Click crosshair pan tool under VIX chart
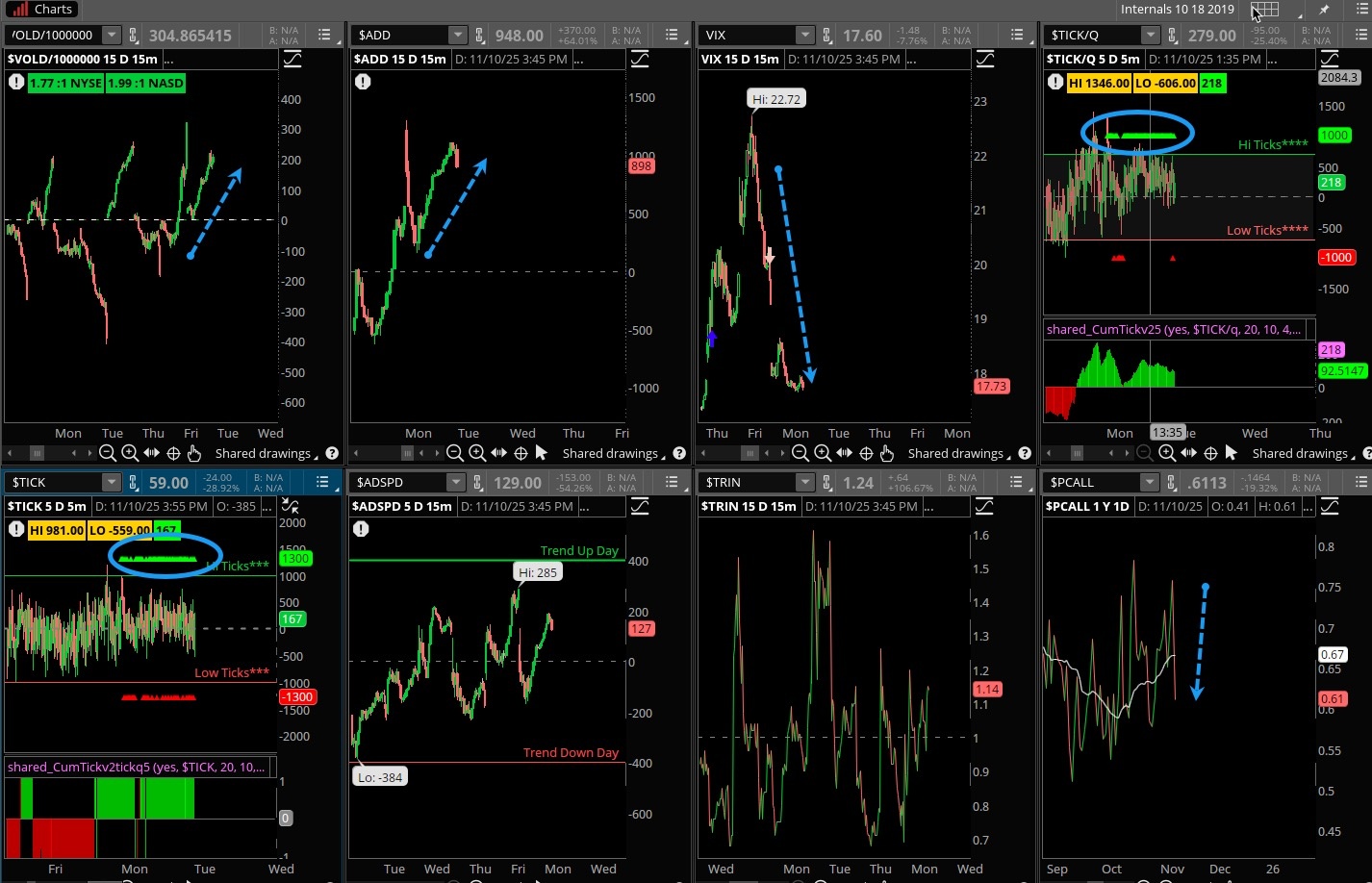 [x=866, y=453]
